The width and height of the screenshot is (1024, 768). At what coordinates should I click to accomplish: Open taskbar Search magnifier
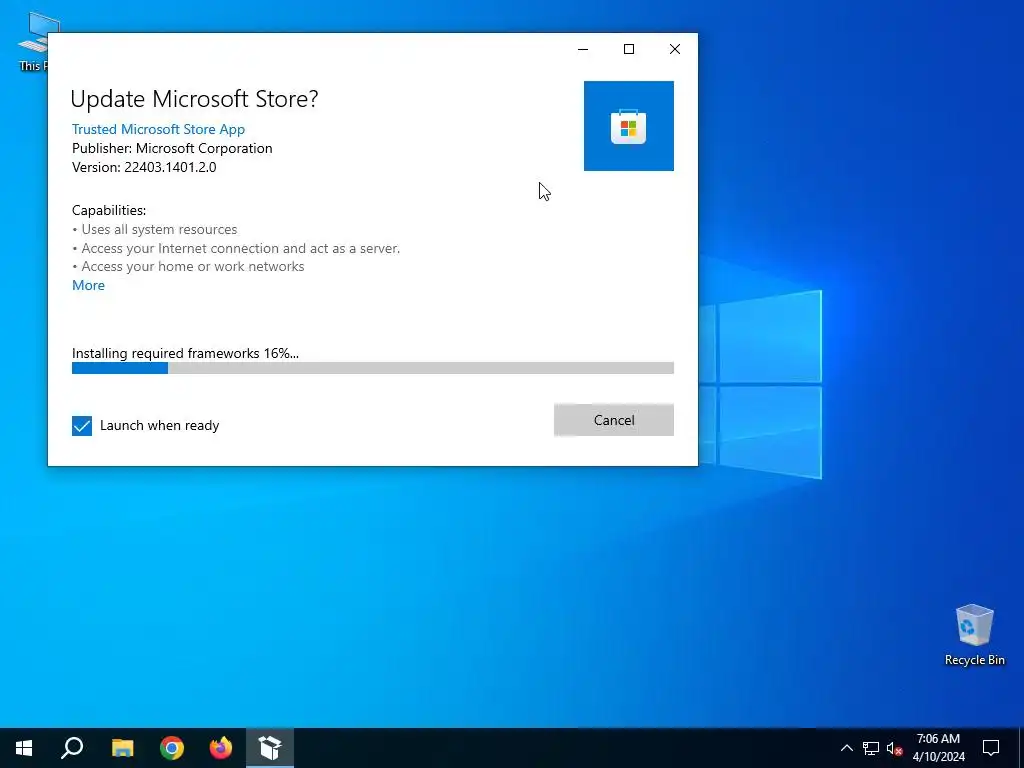[x=72, y=748]
